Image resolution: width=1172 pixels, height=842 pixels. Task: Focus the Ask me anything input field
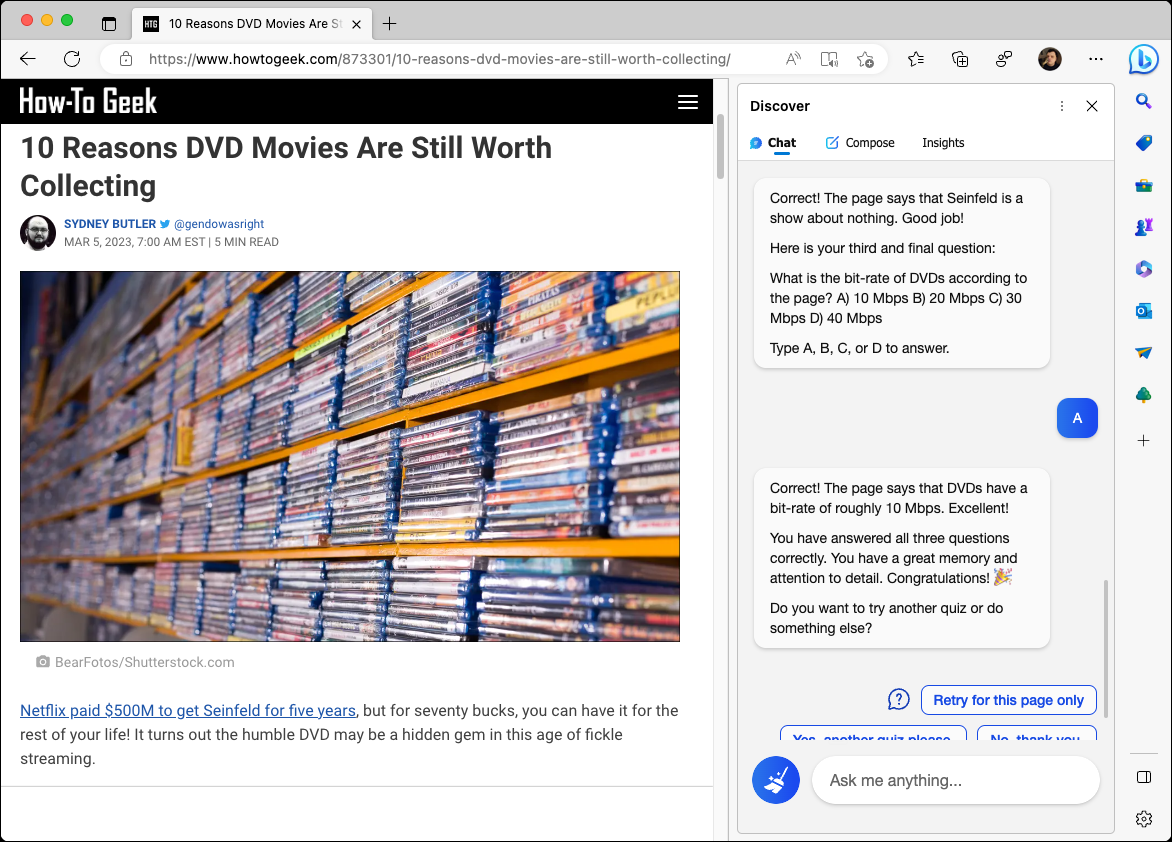tap(955, 780)
